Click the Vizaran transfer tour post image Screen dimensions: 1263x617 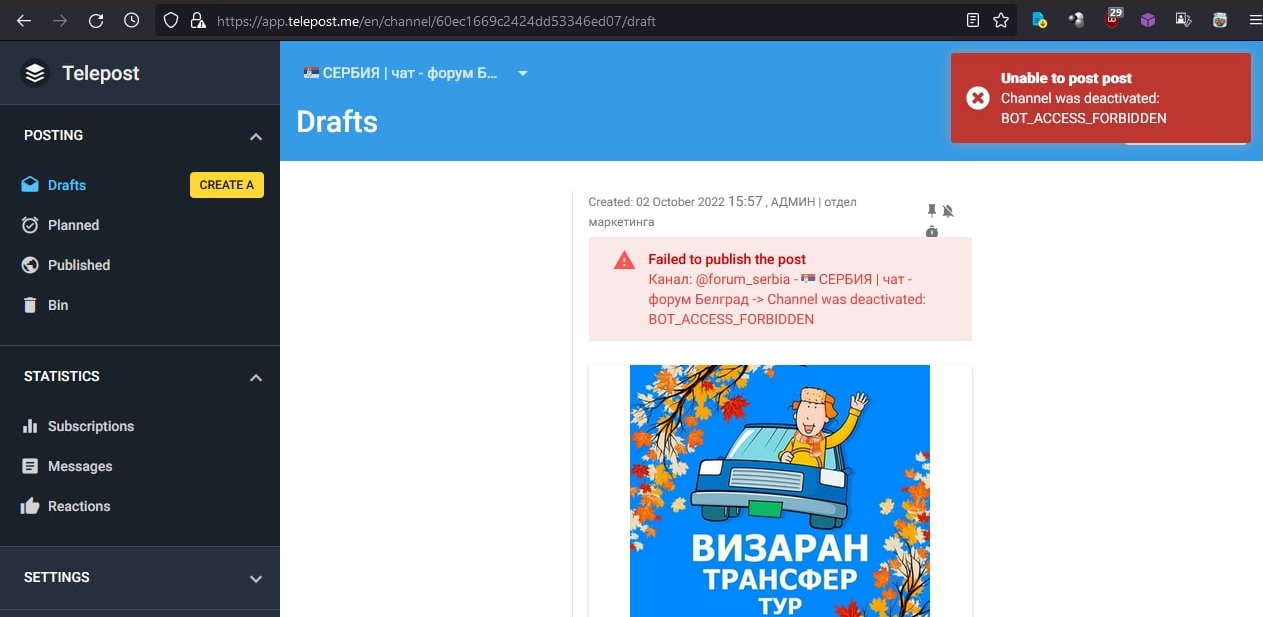pos(780,491)
